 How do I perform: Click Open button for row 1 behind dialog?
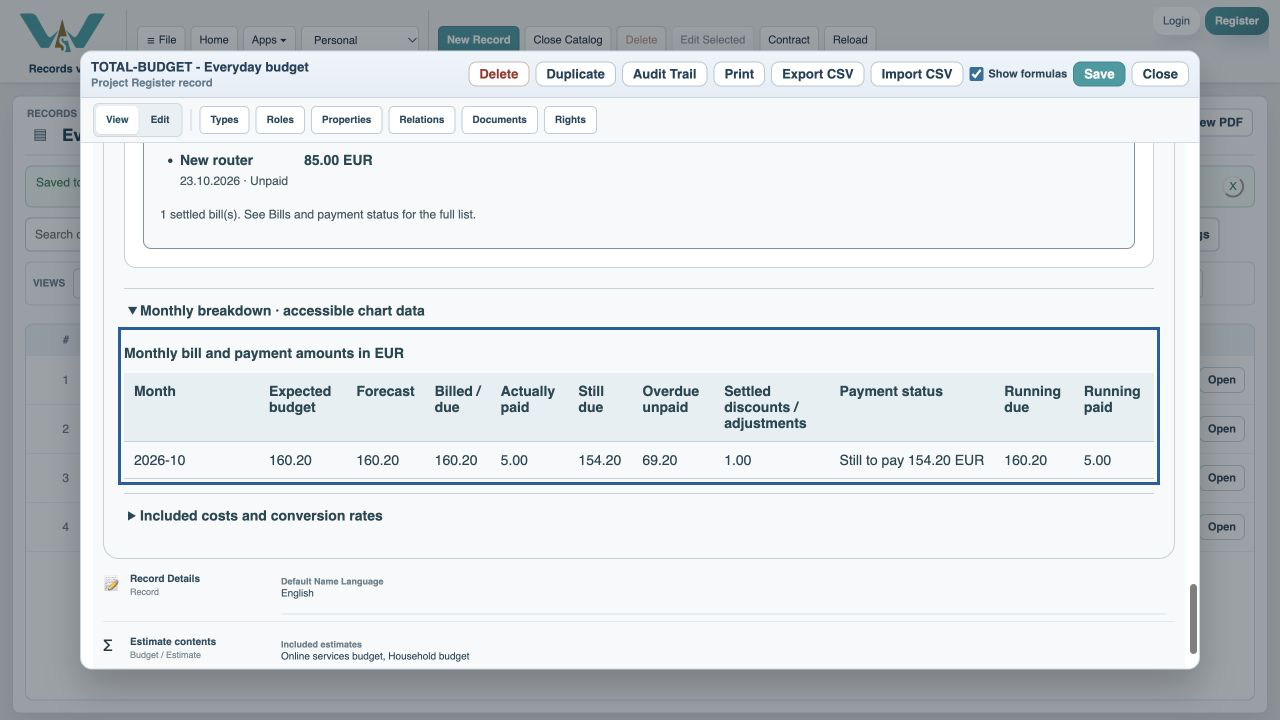[1221, 380]
